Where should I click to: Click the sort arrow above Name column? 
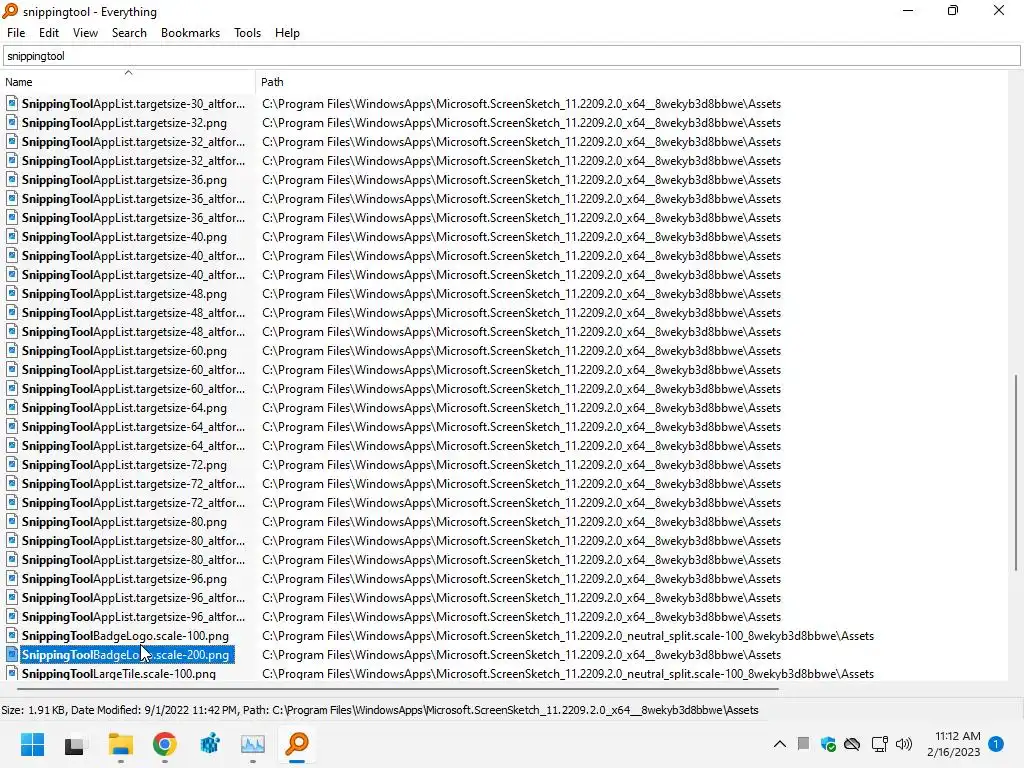tap(129, 72)
